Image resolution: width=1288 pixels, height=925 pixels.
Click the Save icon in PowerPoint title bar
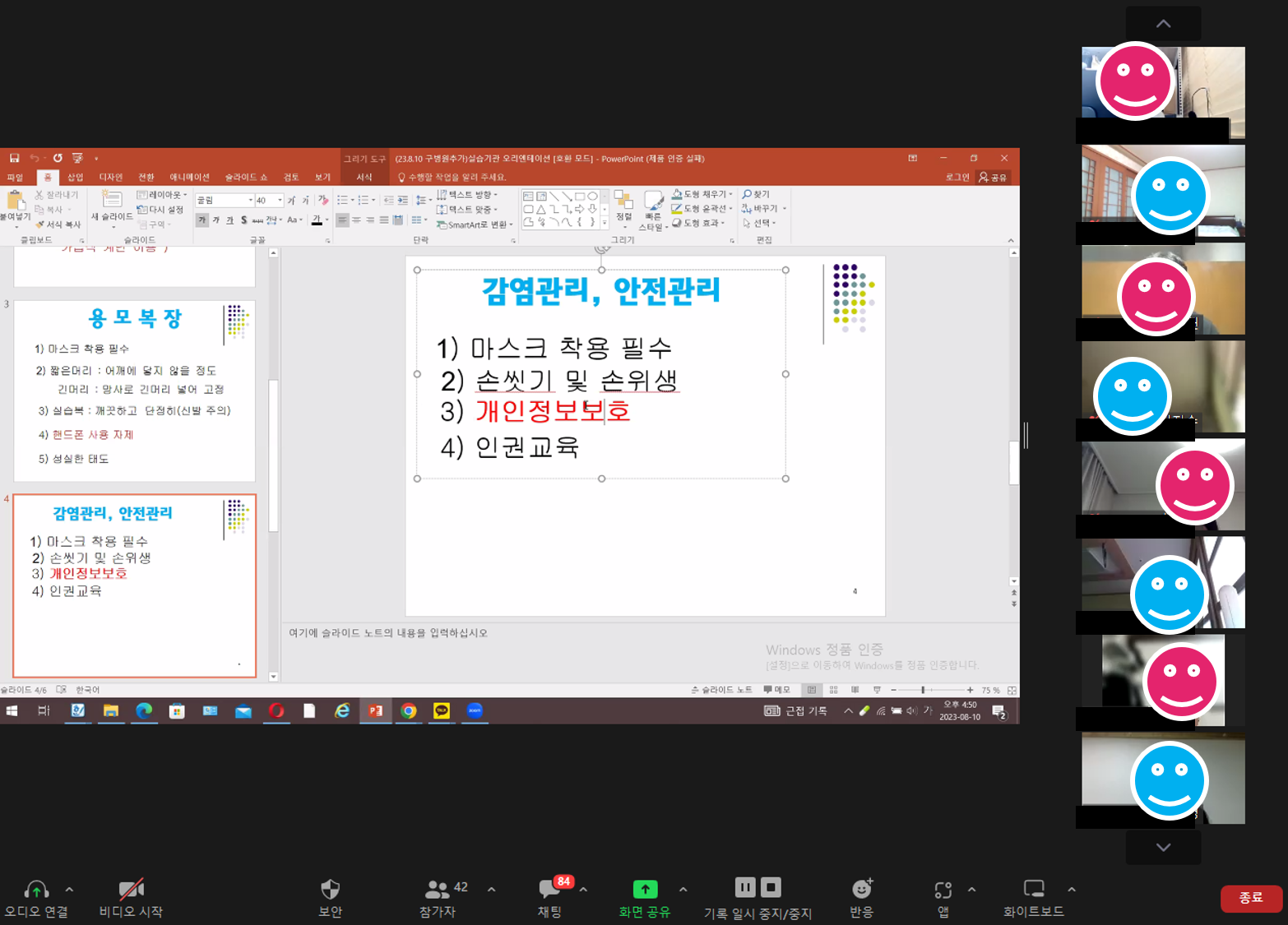[x=15, y=158]
